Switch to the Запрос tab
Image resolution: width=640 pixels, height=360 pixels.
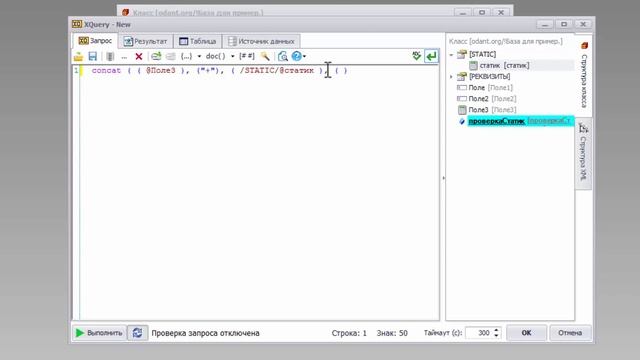95,41
